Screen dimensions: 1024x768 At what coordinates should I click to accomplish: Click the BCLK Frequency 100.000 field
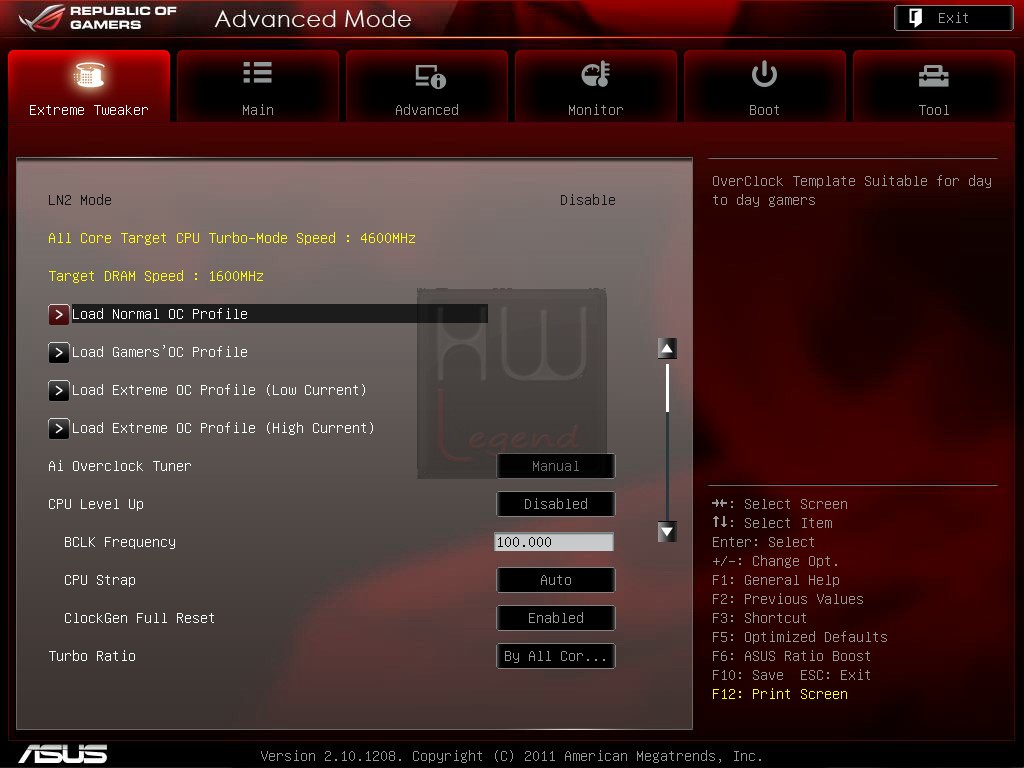click(x=554, y=542)
